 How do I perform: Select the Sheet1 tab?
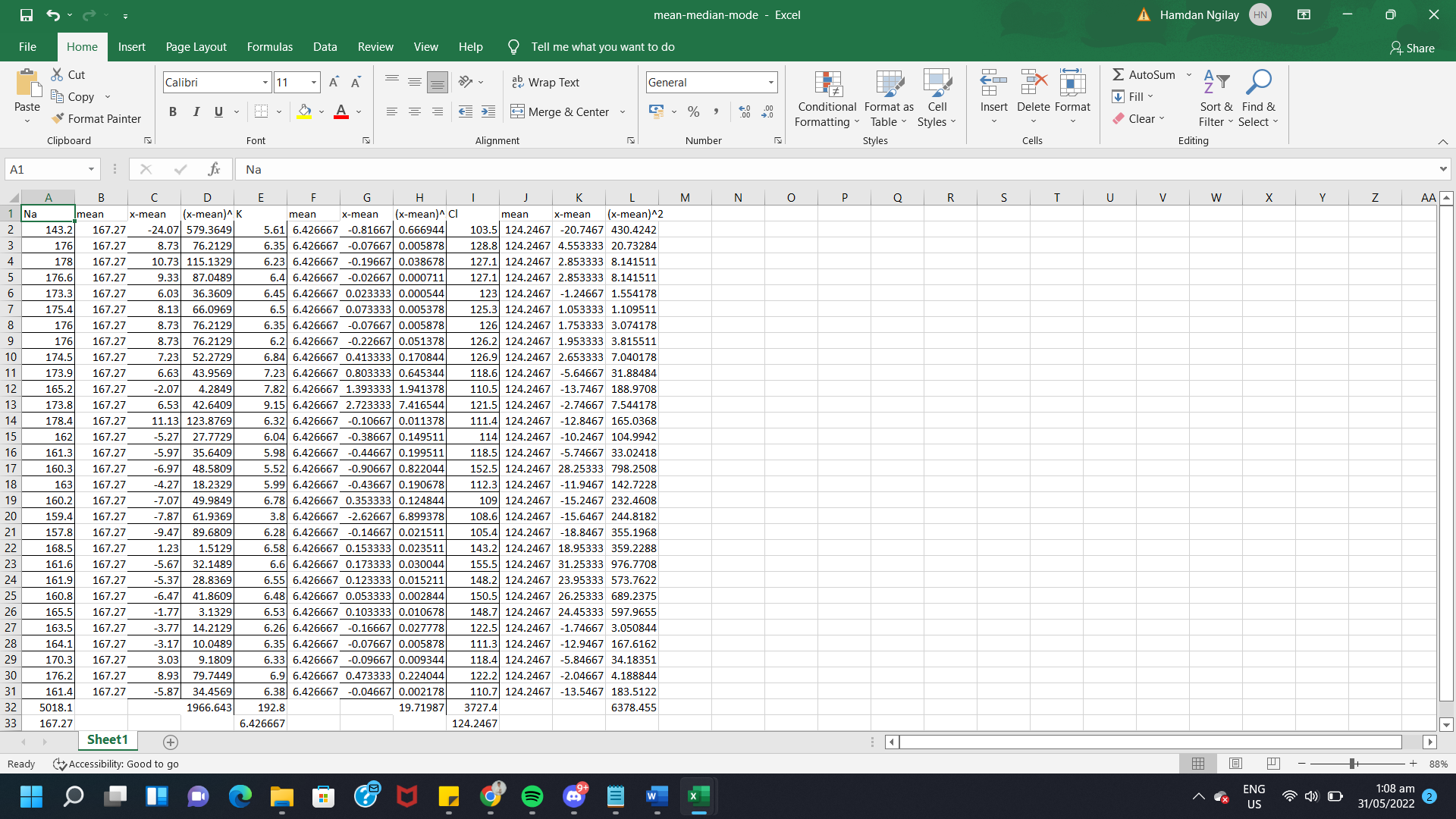[x=108, y=740]
